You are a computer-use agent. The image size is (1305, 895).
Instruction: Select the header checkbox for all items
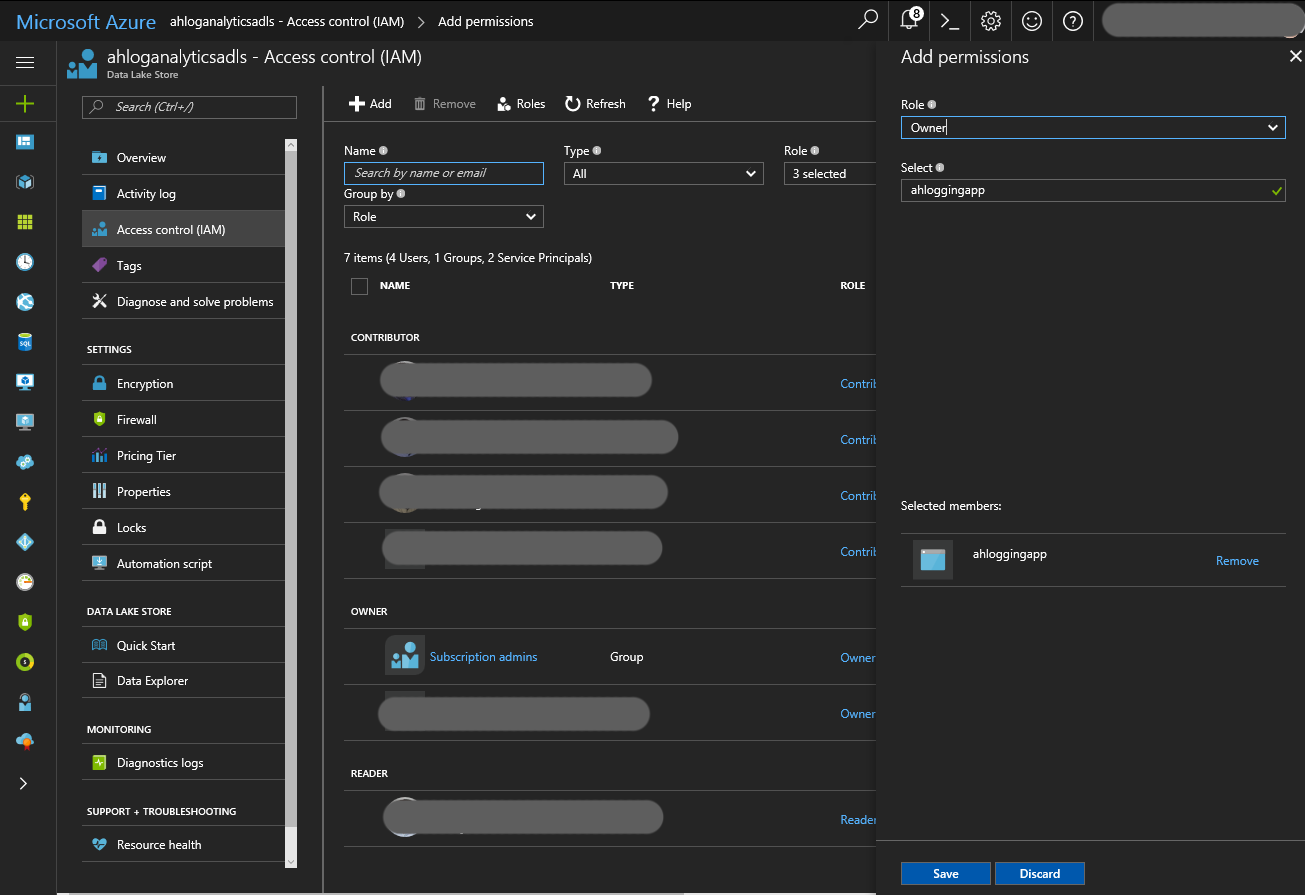pyautogui.click(x=360, y=286)
